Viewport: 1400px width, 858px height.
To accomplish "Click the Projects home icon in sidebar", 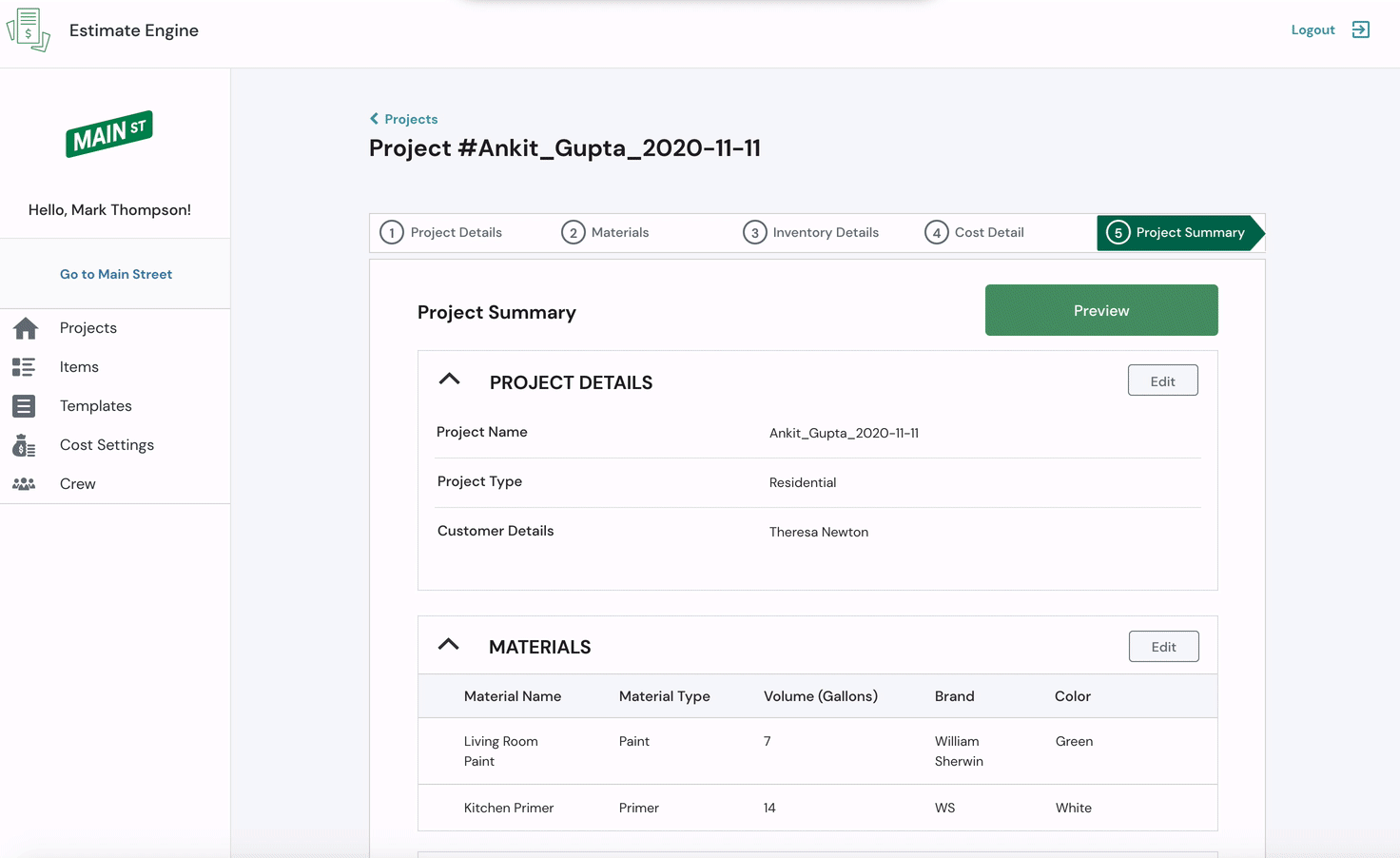I will point(26,328).
